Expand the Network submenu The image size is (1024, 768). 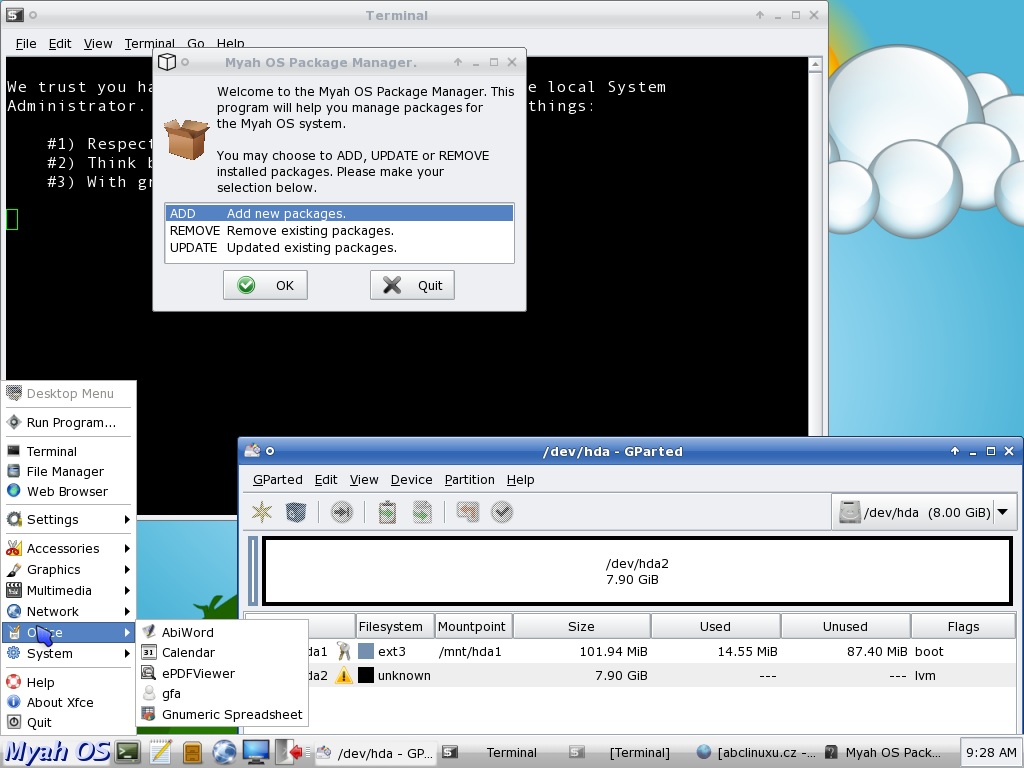(x=69, y=611)
